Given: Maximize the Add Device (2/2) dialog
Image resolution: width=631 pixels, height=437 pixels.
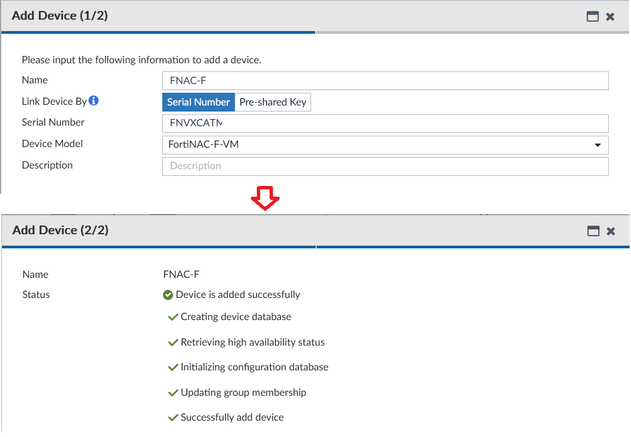Looking at the screenshot, I should [592, 231].
